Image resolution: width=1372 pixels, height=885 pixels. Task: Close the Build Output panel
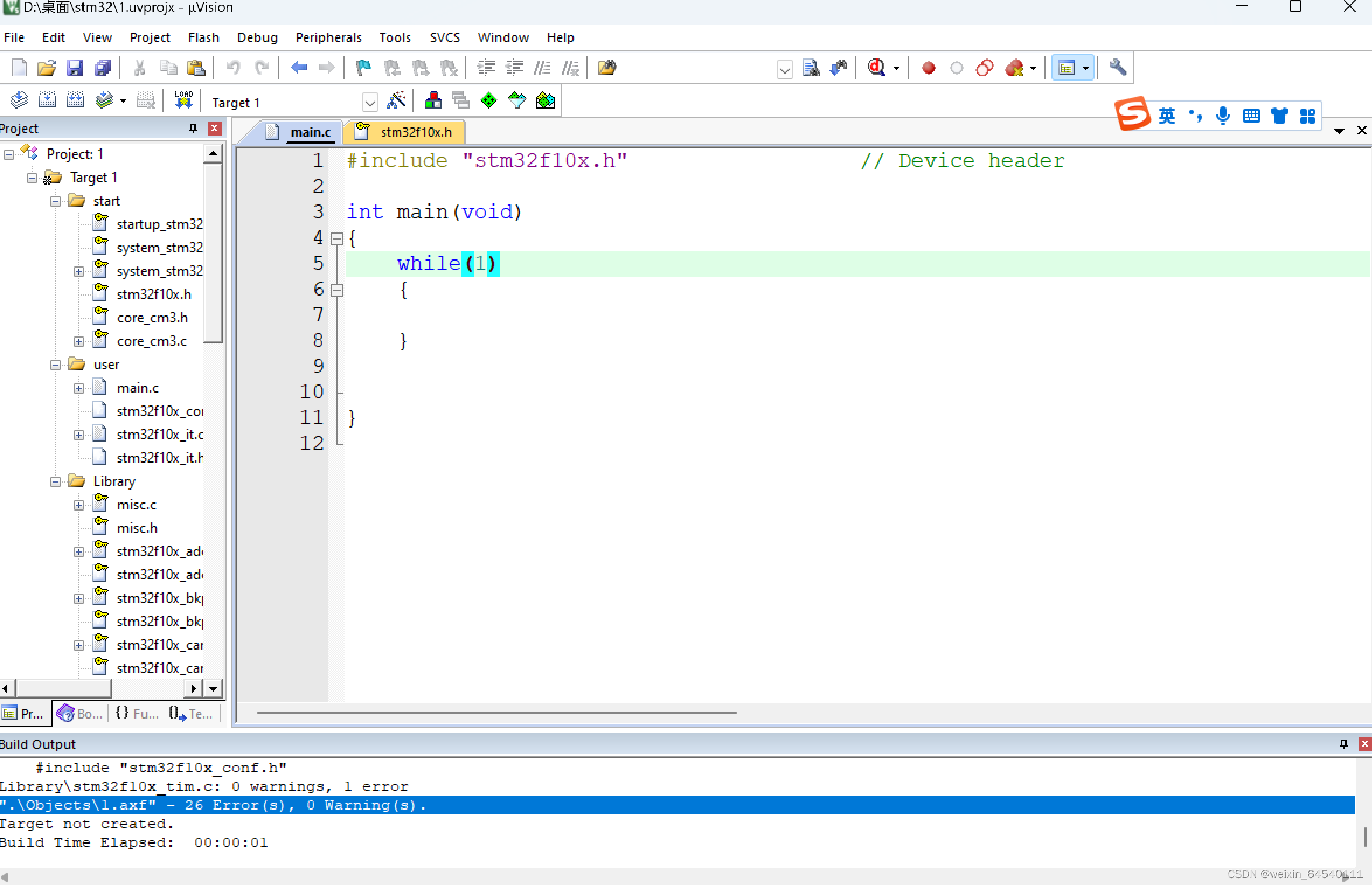1364,743
